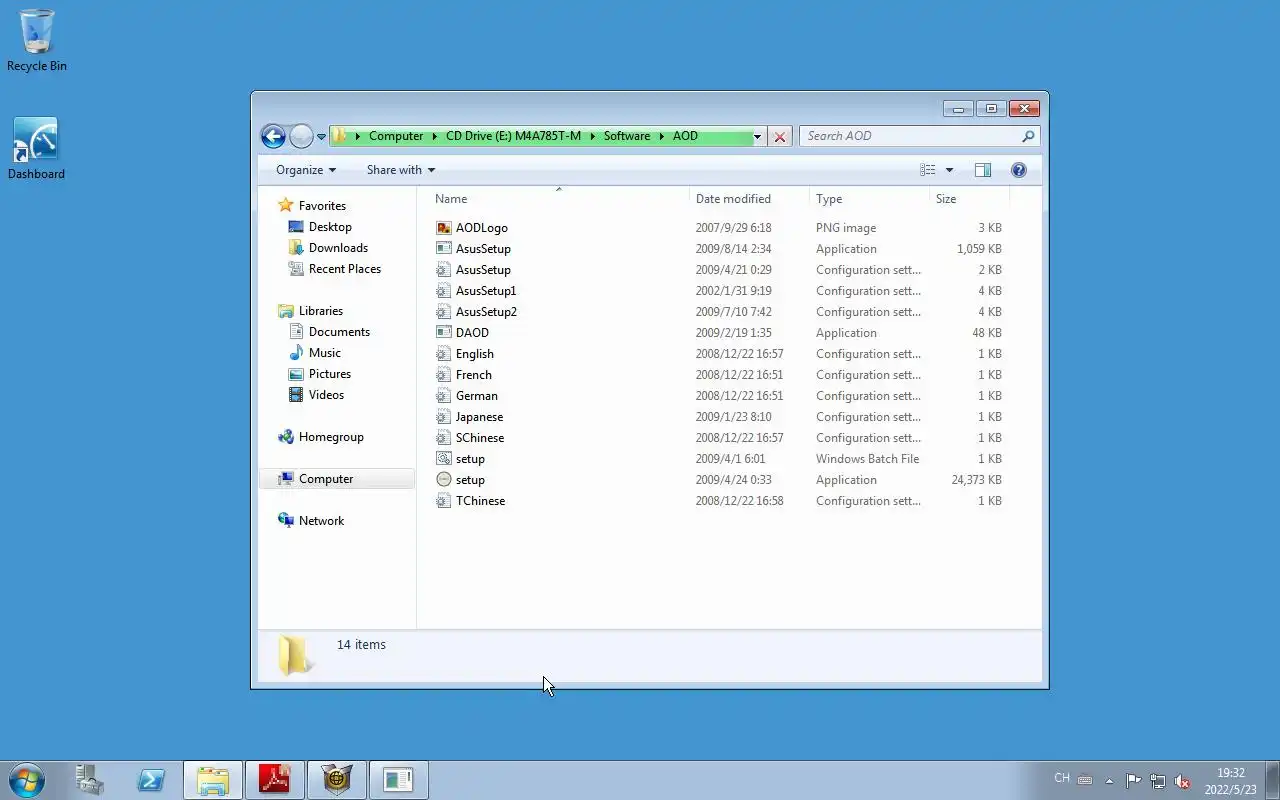1280x800 pixels.
Task: Open Recycle Bin on desktop
Action: pyautogui.click(x=37, y=41)
